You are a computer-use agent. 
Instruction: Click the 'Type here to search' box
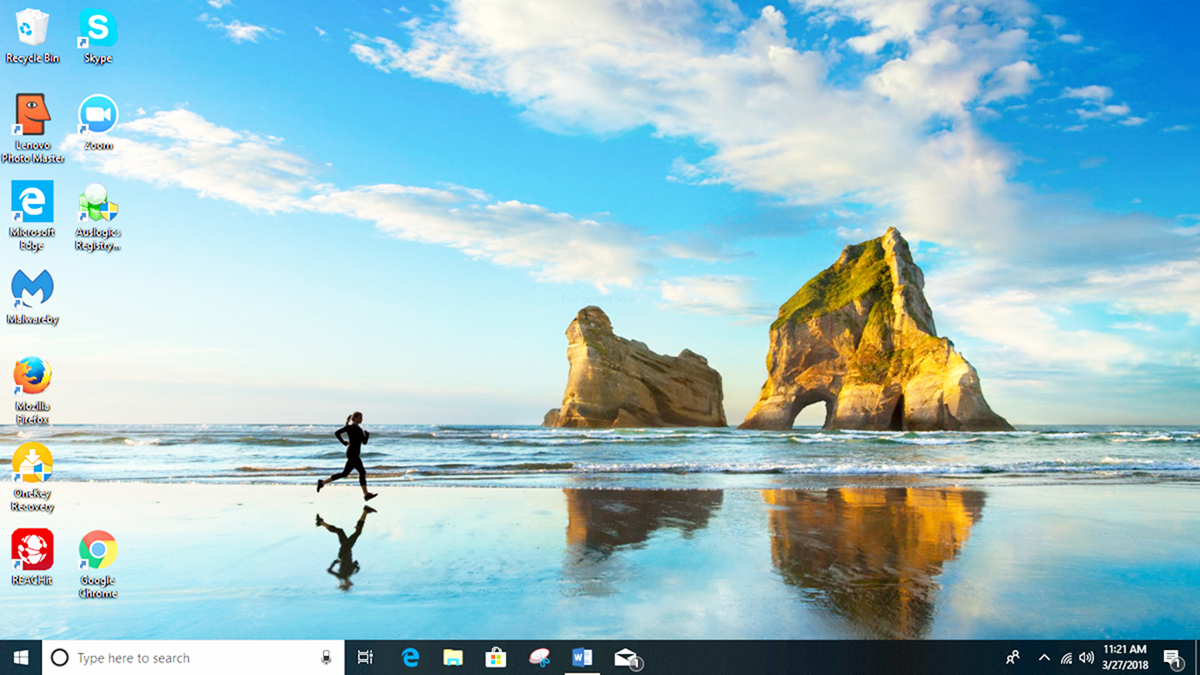click(x=193, y=657)
